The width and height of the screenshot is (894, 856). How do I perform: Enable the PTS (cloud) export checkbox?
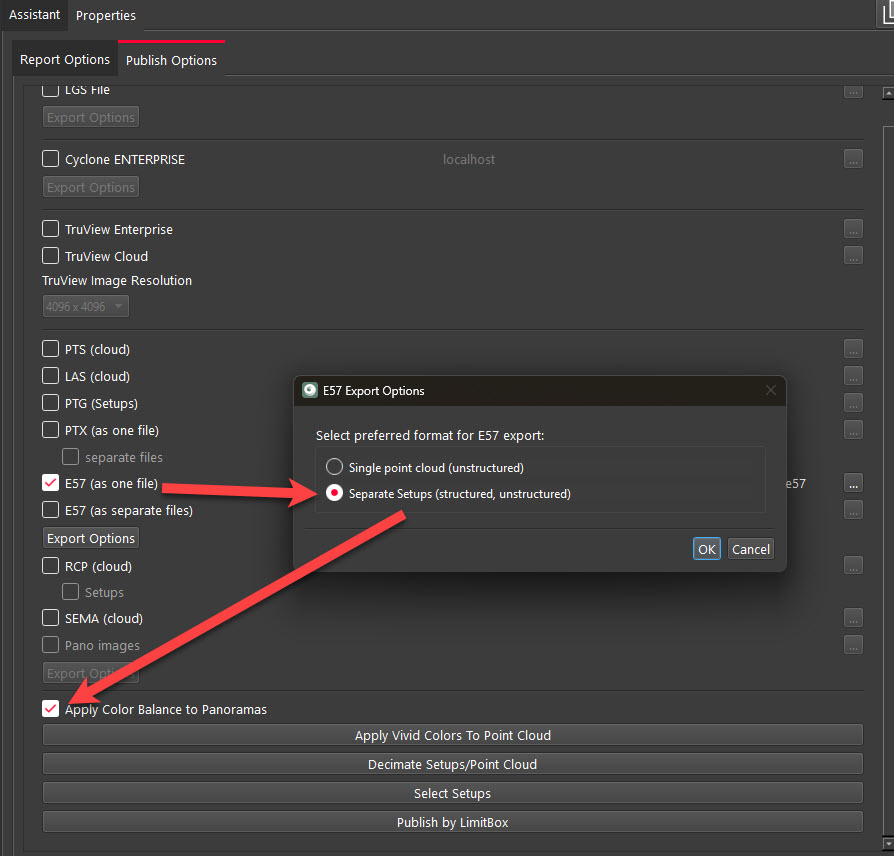click(x=49, y=348)
